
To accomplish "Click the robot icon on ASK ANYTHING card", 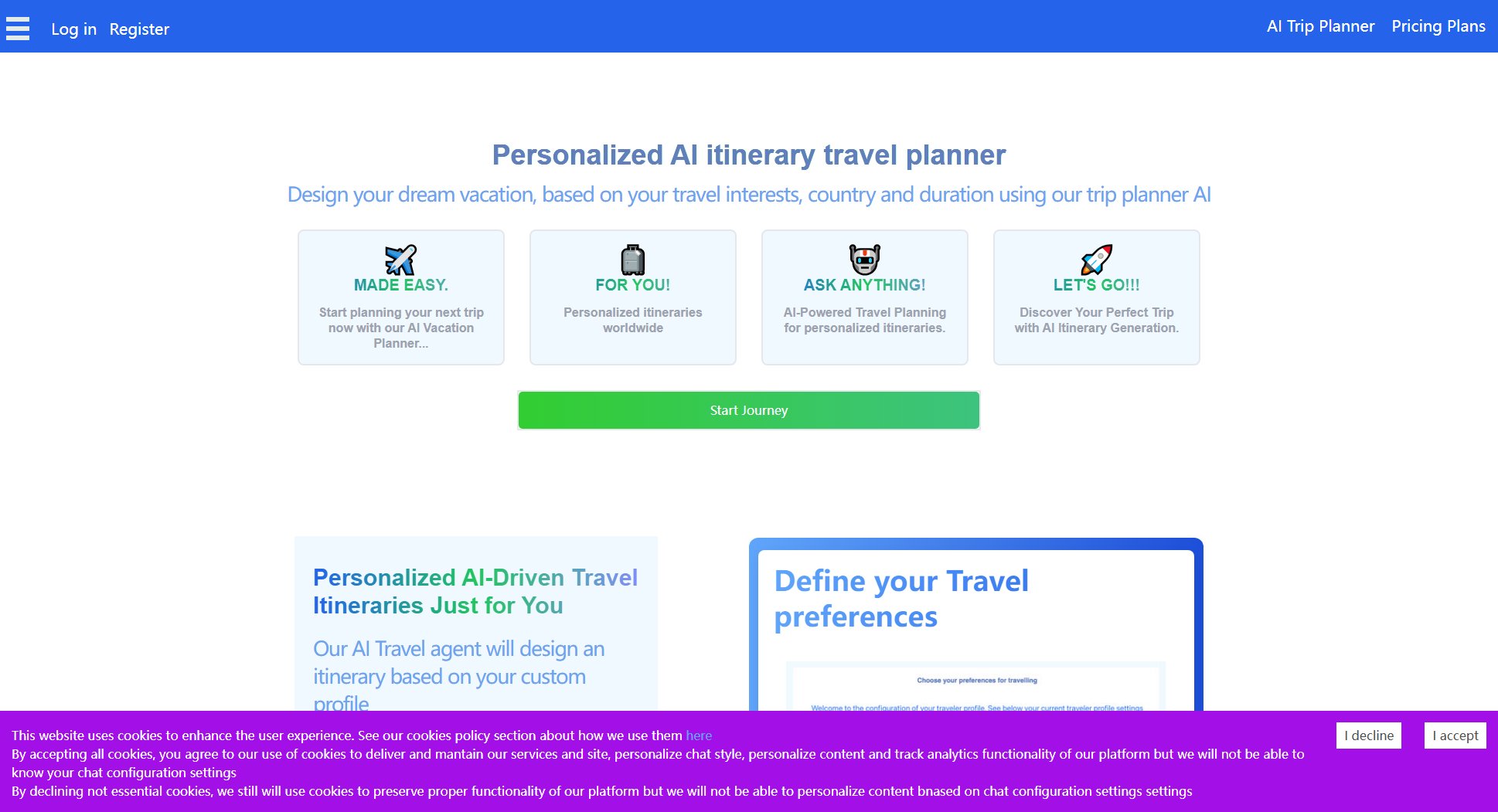I will [864, 260].
